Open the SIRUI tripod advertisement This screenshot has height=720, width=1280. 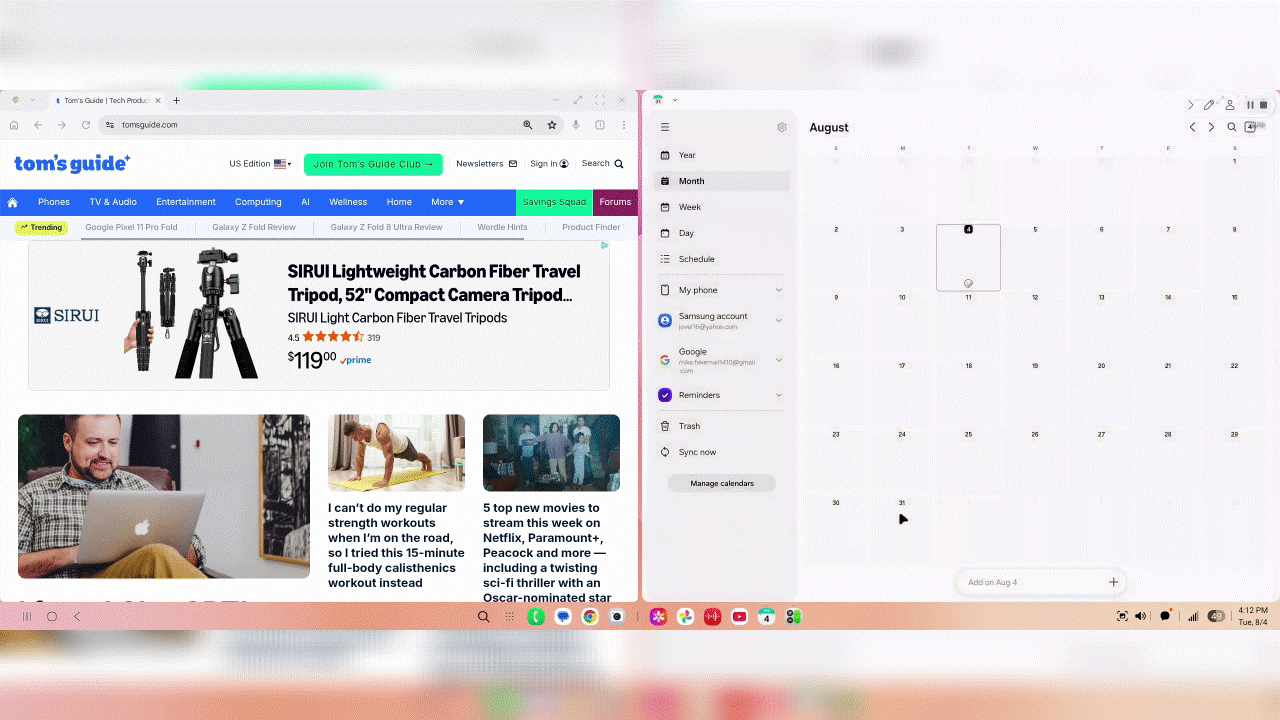tap(319, 315)
